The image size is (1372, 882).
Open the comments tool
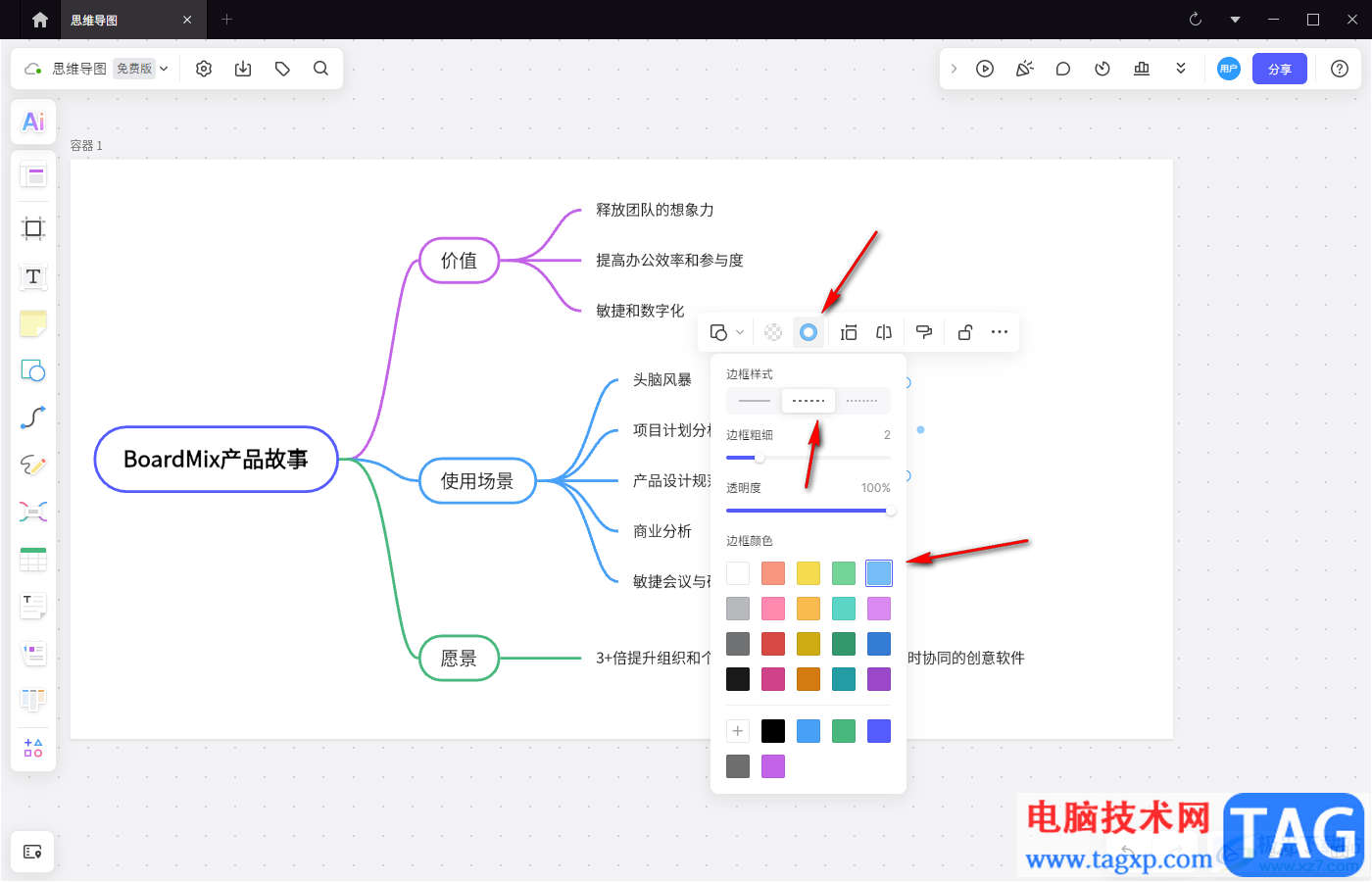[x=1063, y=69]
